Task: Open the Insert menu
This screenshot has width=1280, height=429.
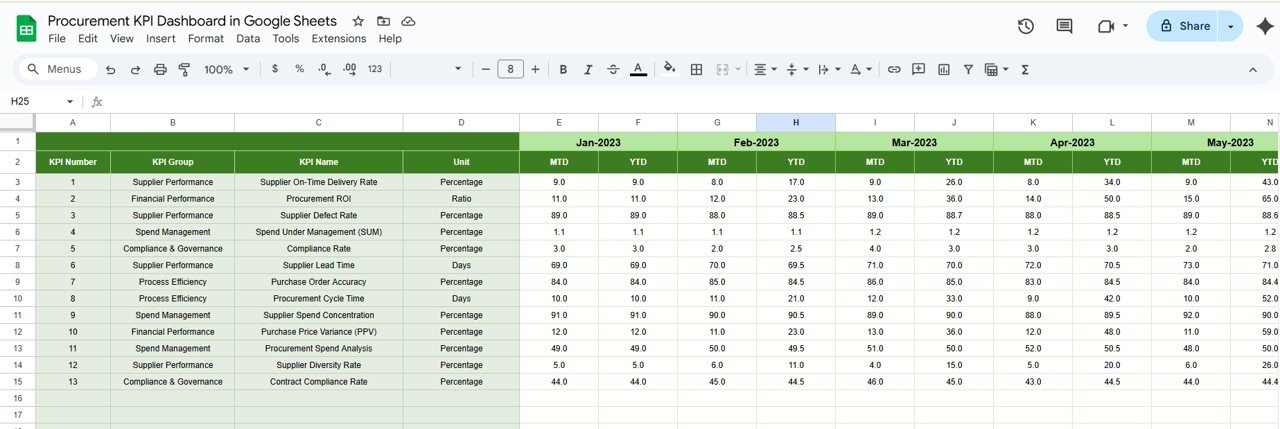Action: (x=160, y=39)
